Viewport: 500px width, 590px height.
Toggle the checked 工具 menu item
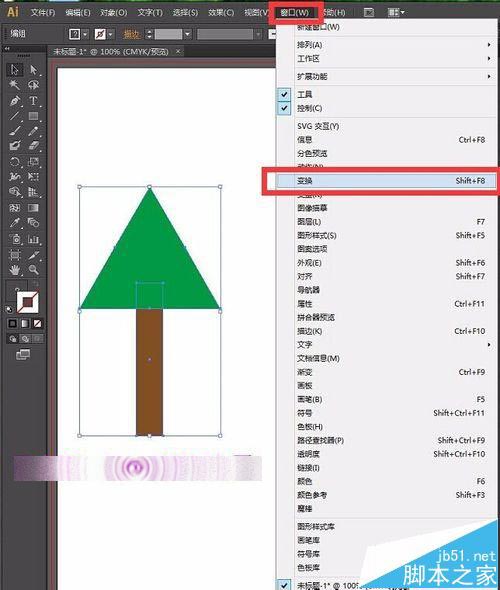click(386, 94)
